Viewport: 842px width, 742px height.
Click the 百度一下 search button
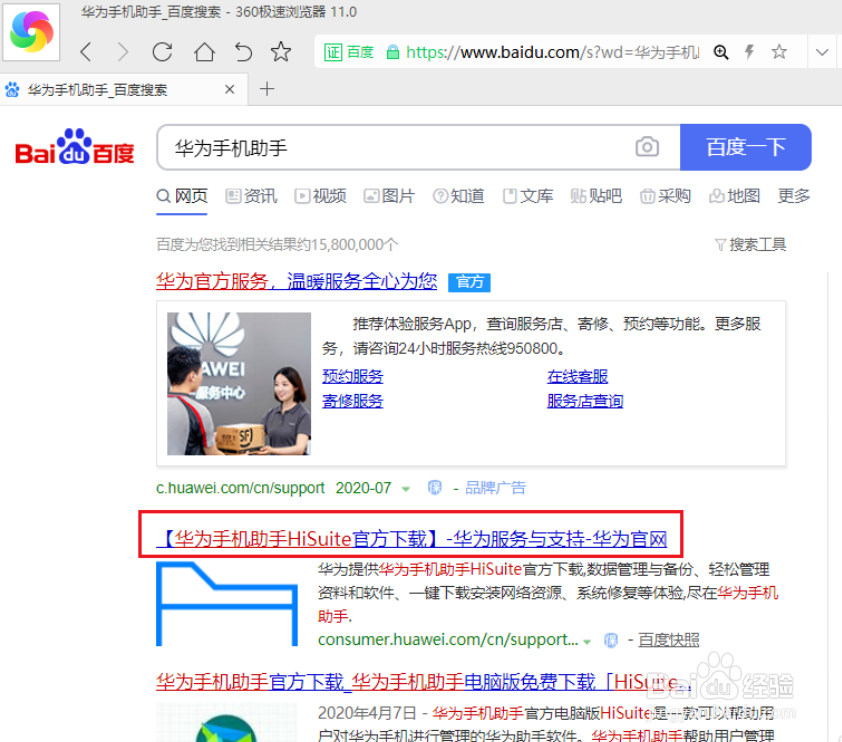tap(745, 147)
